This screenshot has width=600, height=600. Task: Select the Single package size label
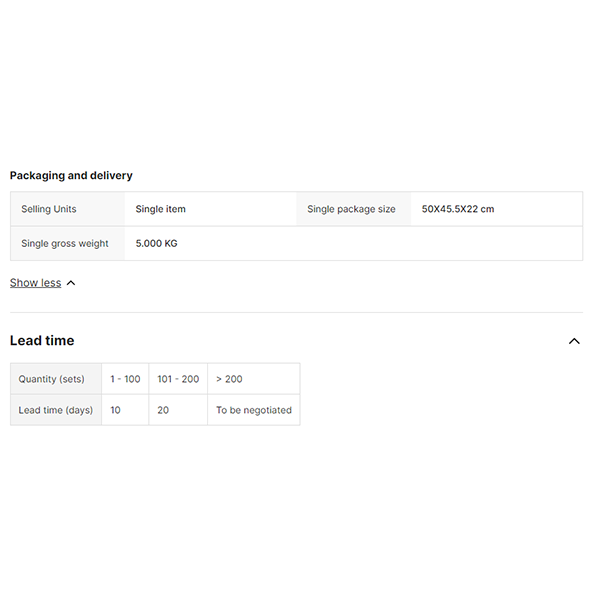[x=351, y=209]
